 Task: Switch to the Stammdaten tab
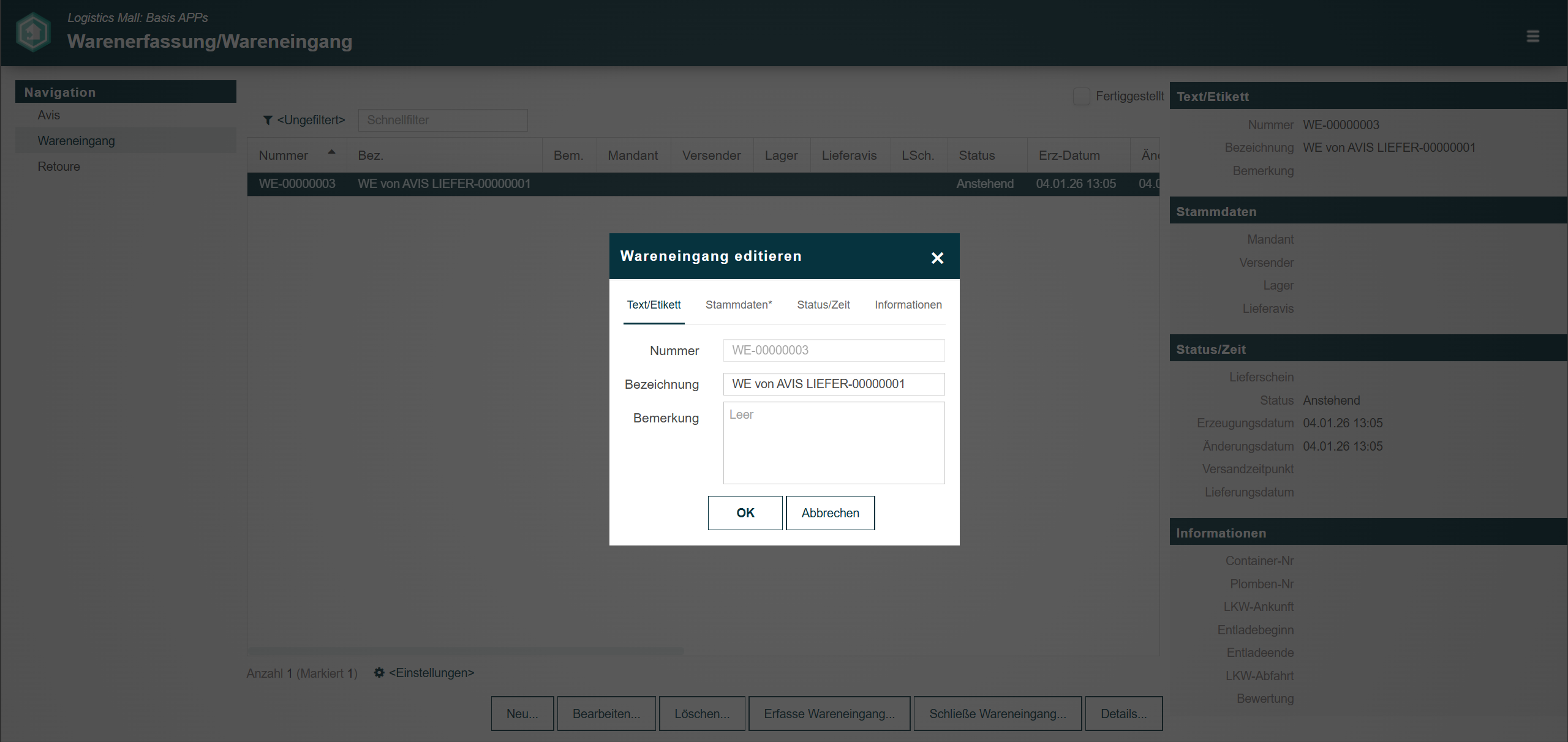point(738,305)
